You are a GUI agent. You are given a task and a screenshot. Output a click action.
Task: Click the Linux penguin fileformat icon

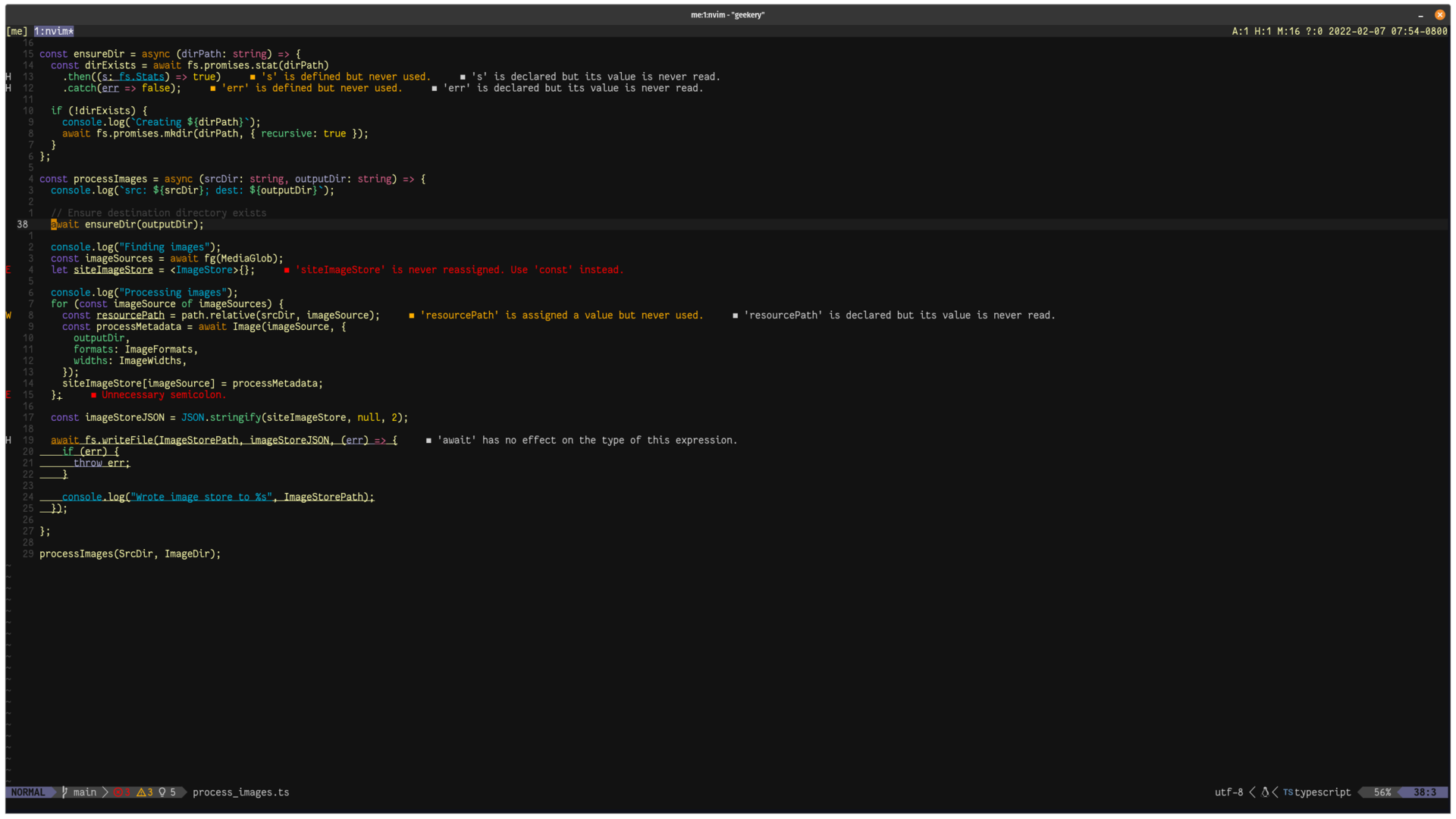pos(1265,792)
